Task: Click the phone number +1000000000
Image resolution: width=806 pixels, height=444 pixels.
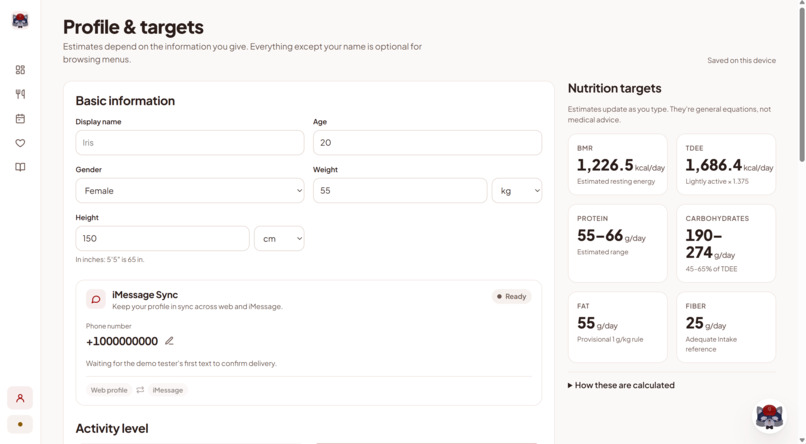Action: 122,341
